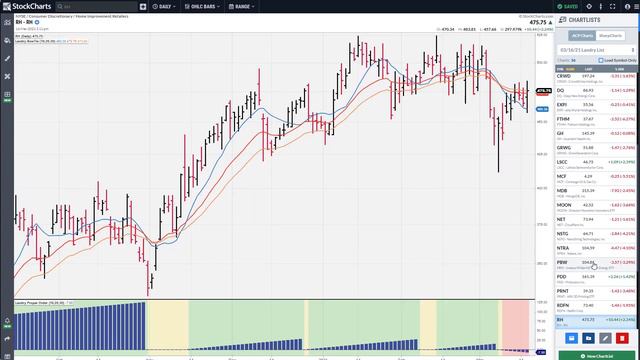Select GRWG row in the chartlist
Viewport: 640px width, 360px height.
596,150
